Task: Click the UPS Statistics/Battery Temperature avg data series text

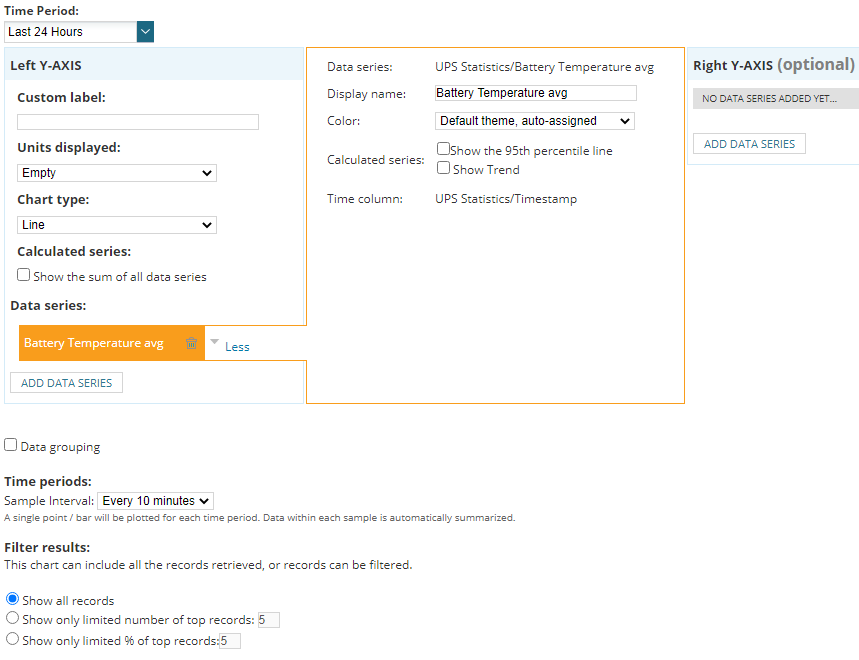Action: [x=545, y=67]
